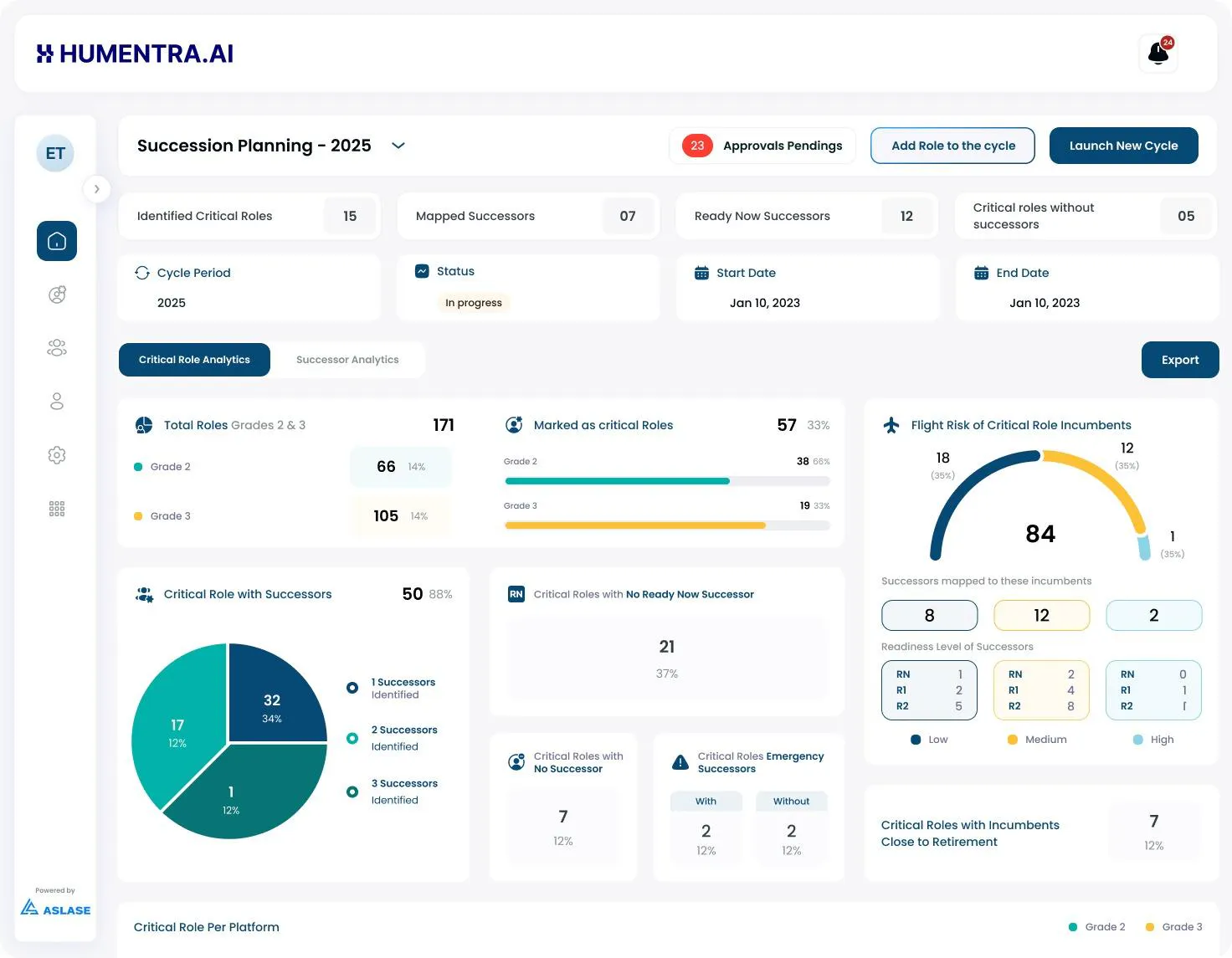
Task: Click the low-risk successors box 8
Action: tap(929, 616)
